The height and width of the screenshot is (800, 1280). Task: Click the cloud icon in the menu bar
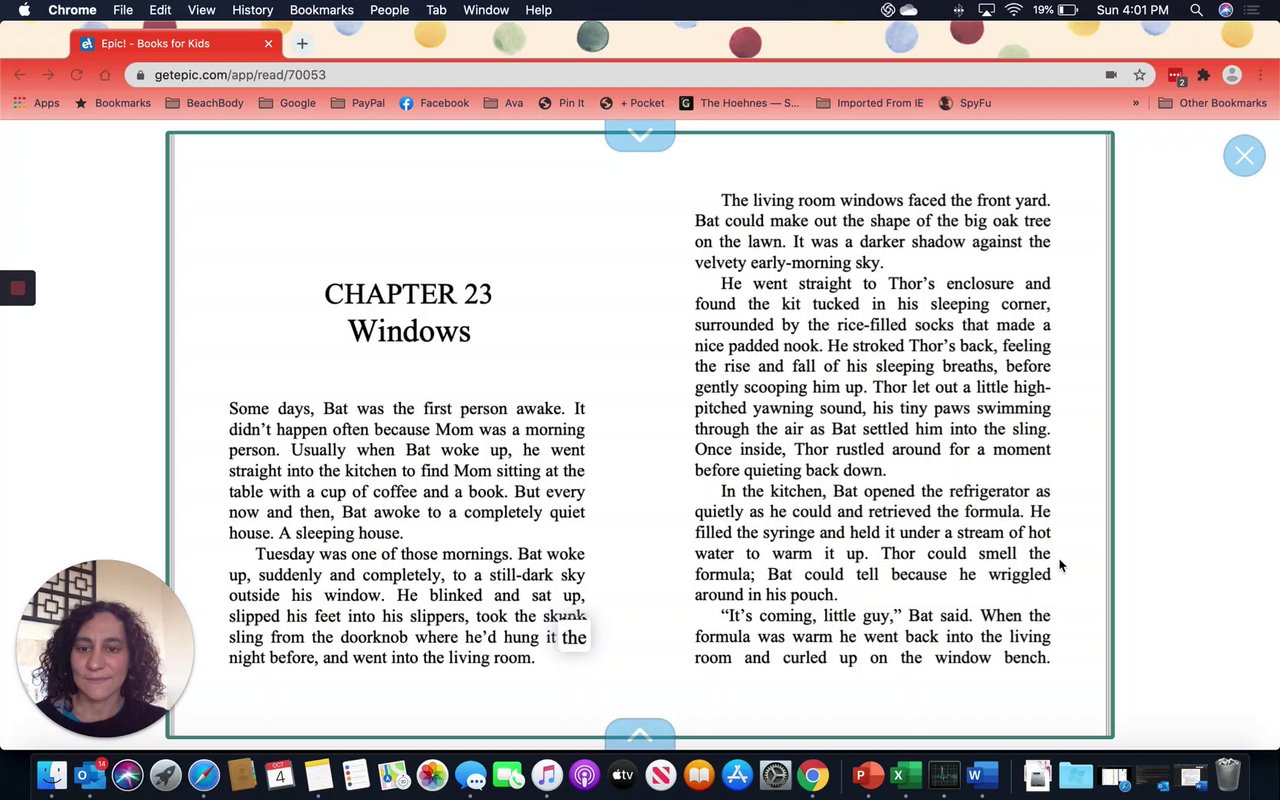(x=909, y=10)
